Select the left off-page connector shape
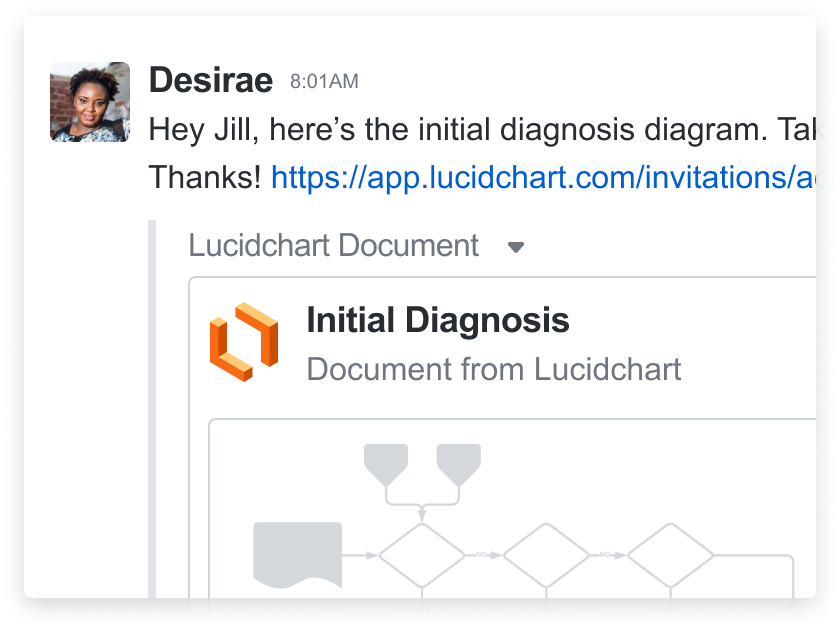This screenshot has width=840, height=630. pos(386,465)
